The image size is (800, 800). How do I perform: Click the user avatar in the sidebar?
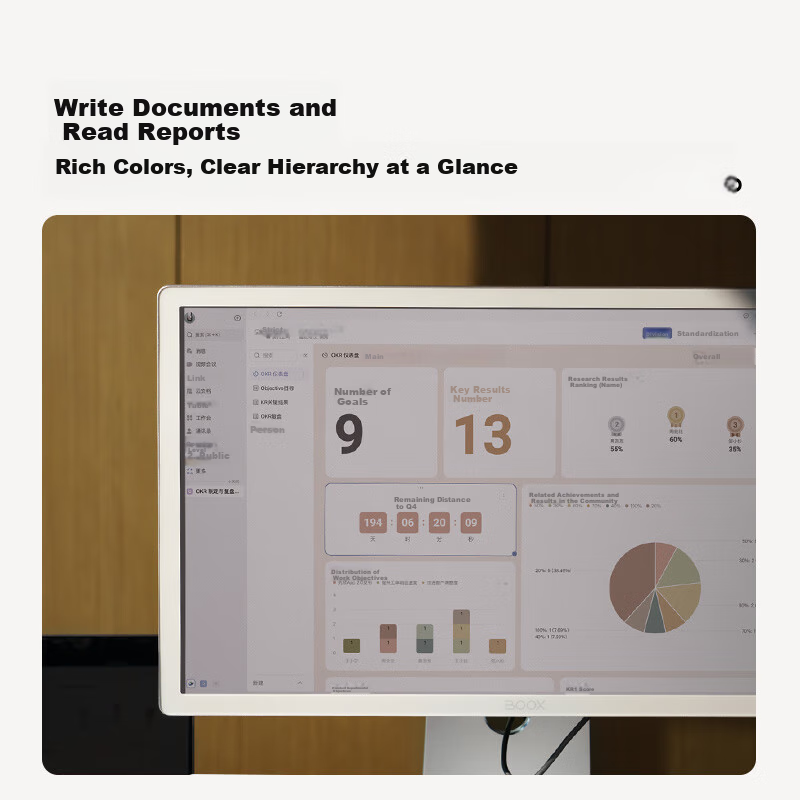[x=190, y=317]
